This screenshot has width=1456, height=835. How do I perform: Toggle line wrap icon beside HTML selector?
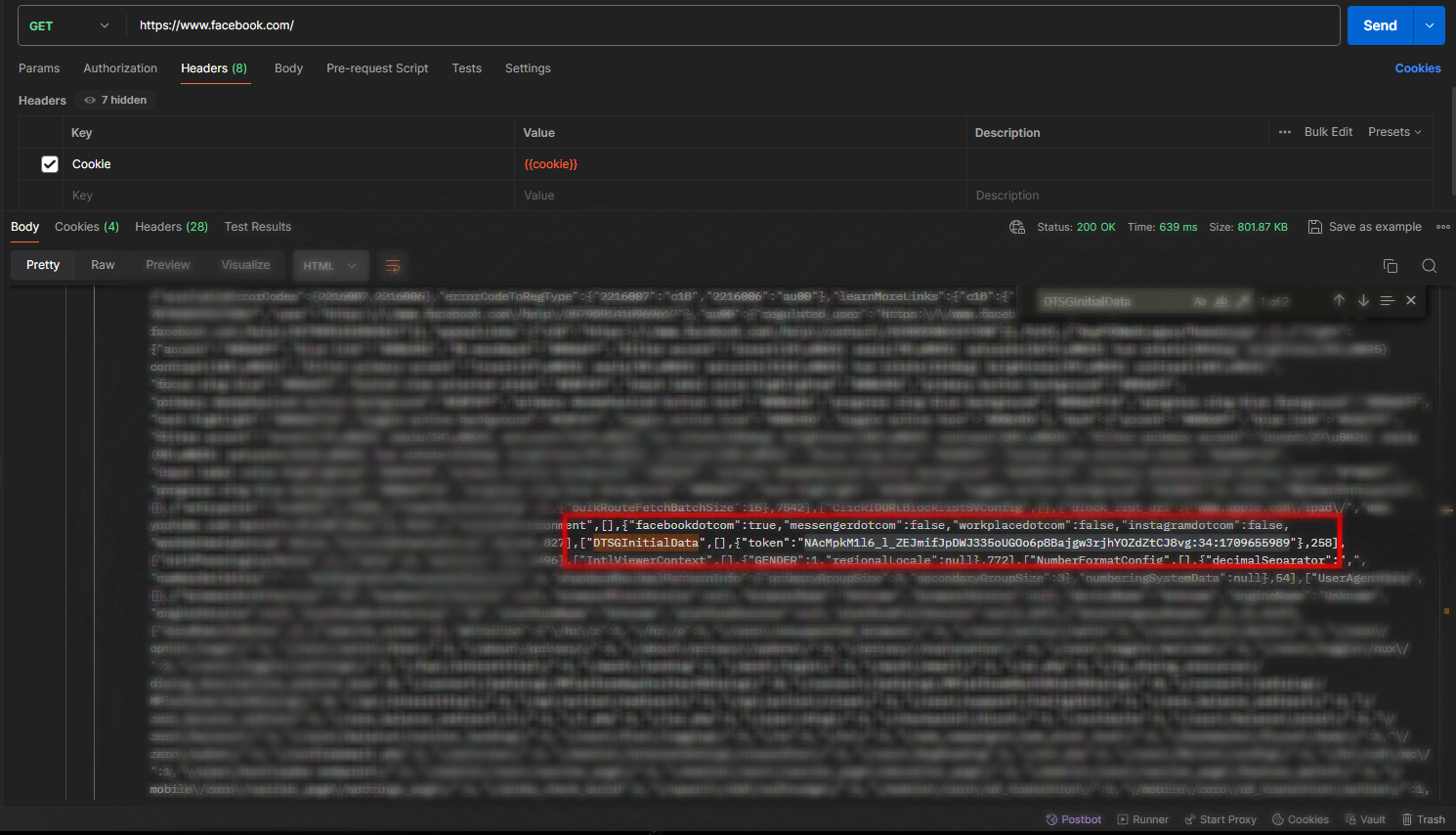click(x=393, y=266)
